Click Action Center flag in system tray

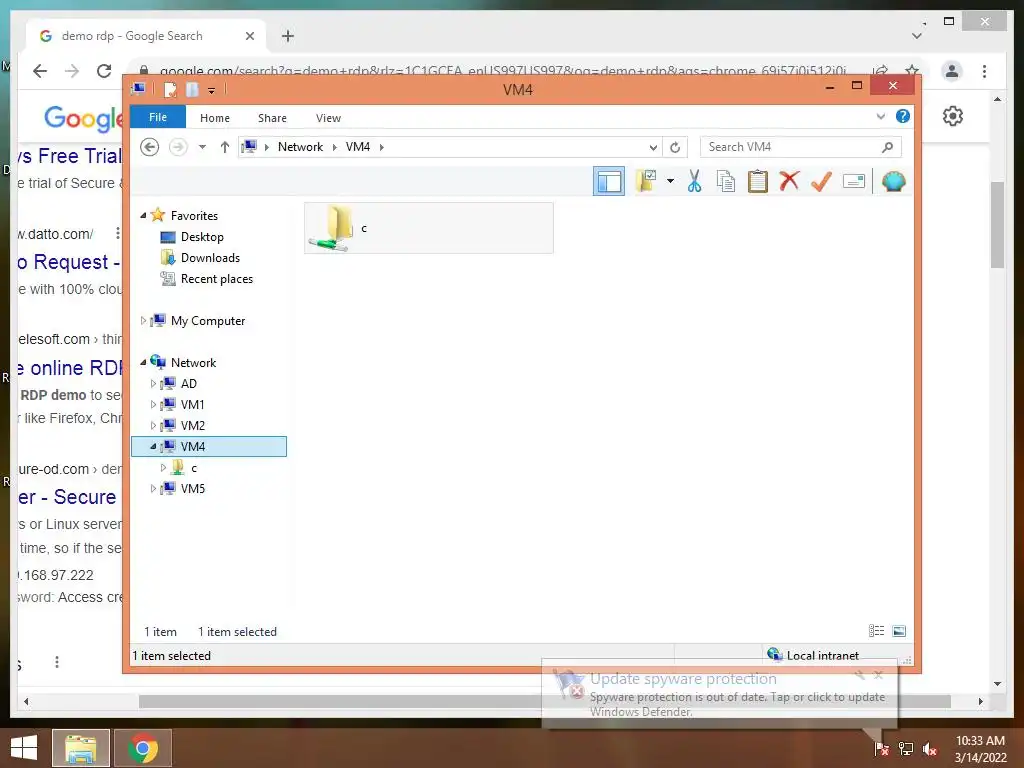(882, 748)
